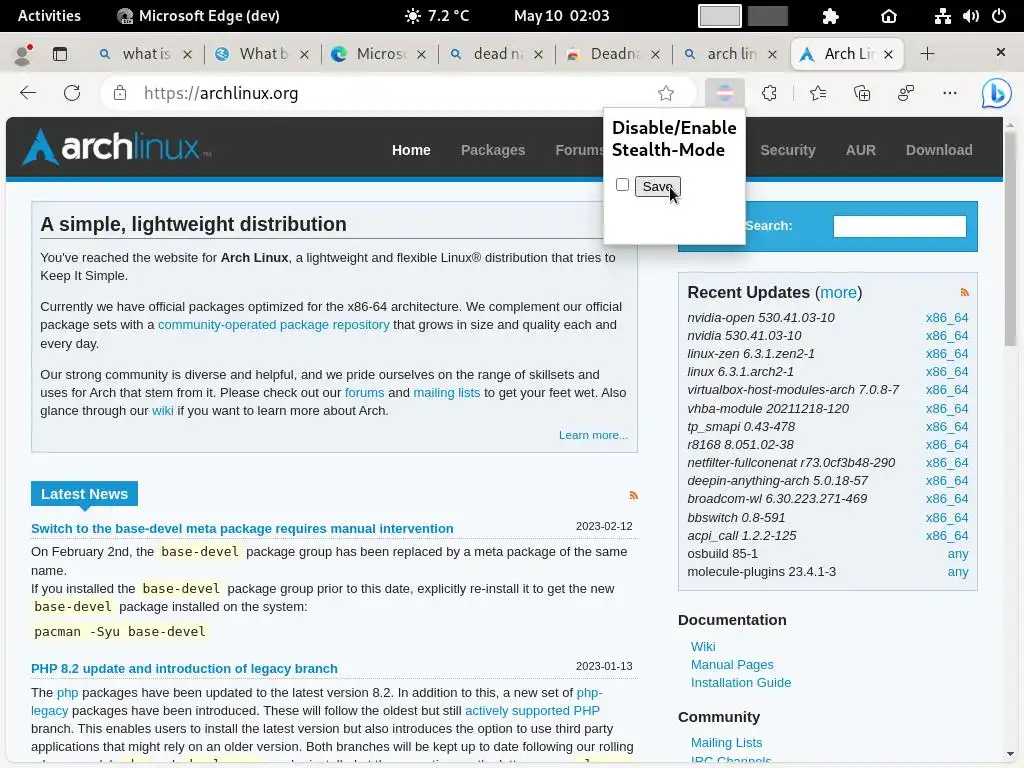Open the Favorites list icon
Image resolution: width=1024 pixels, height=768 pixels.
[818, 93]
